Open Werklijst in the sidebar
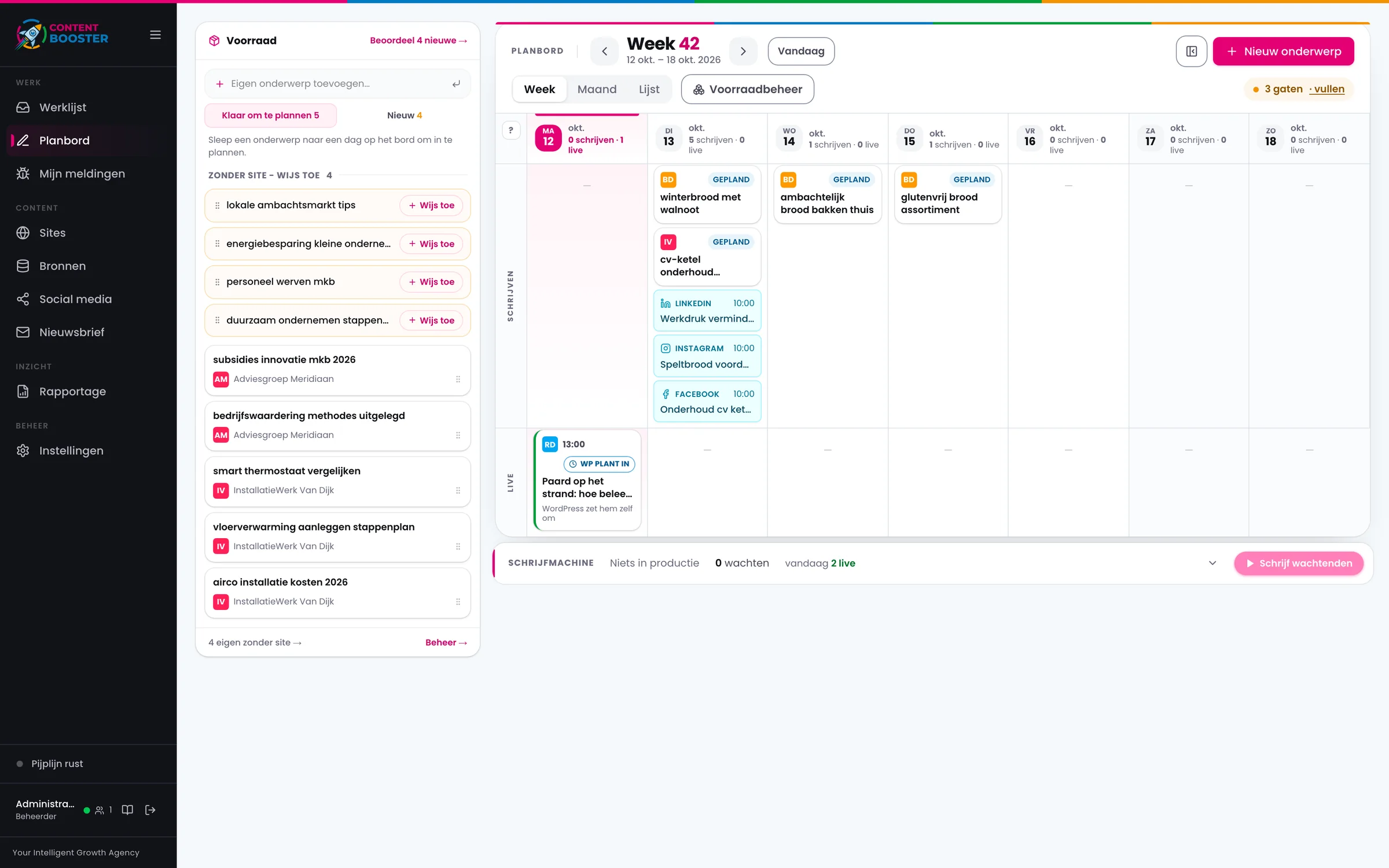Image resolution: width=1389 pixels, height=868 pixels. (x=88, y=107)
